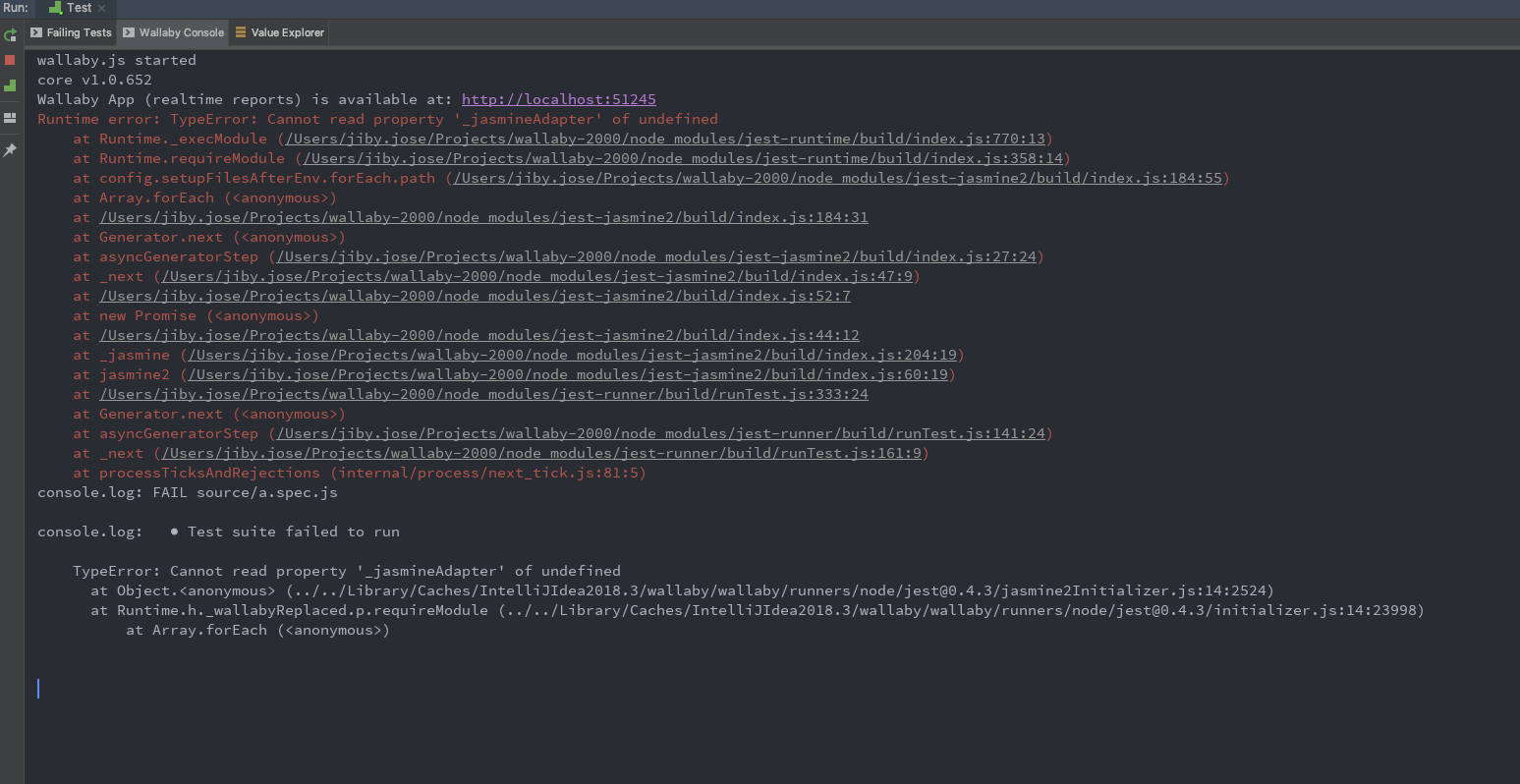Screen dimensions: 1520x784
Task: Click the green Wallaby start icon in sidebar
Action: click(x=10, y=85)
